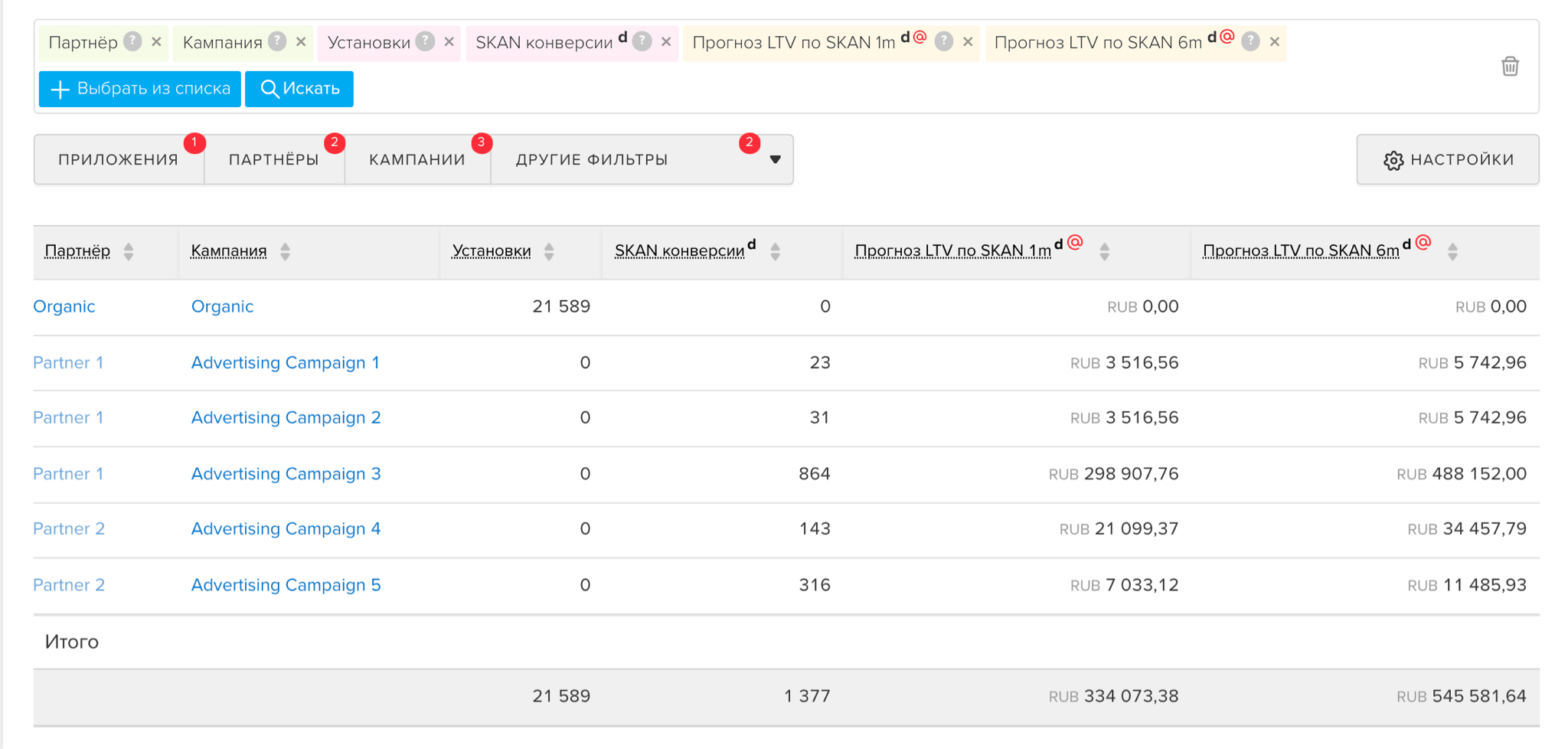This screenshot has height=749, width=1568.
Task: Open the Кампании filter tab
Action: tap(417, 159)
